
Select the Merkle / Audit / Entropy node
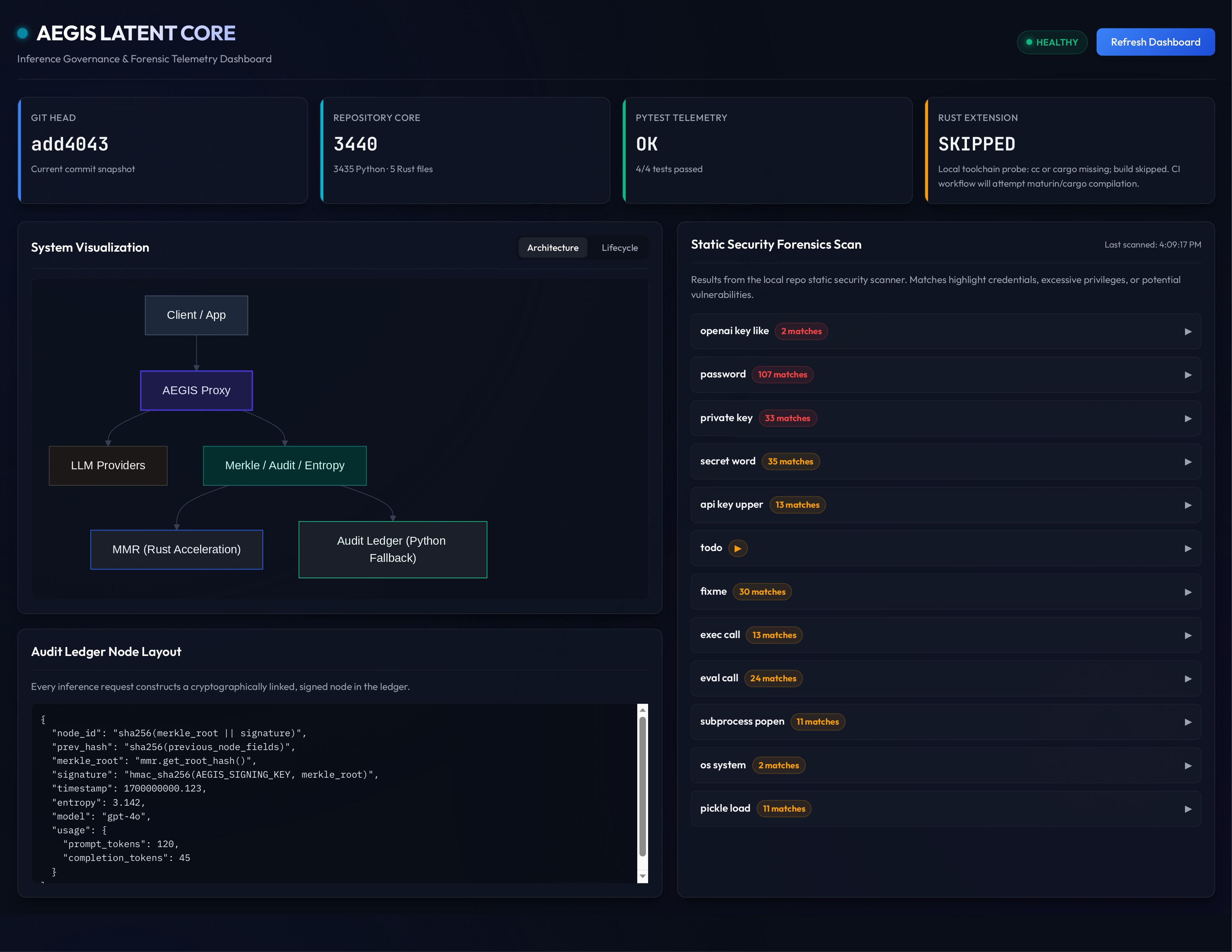tap(285, 466)
